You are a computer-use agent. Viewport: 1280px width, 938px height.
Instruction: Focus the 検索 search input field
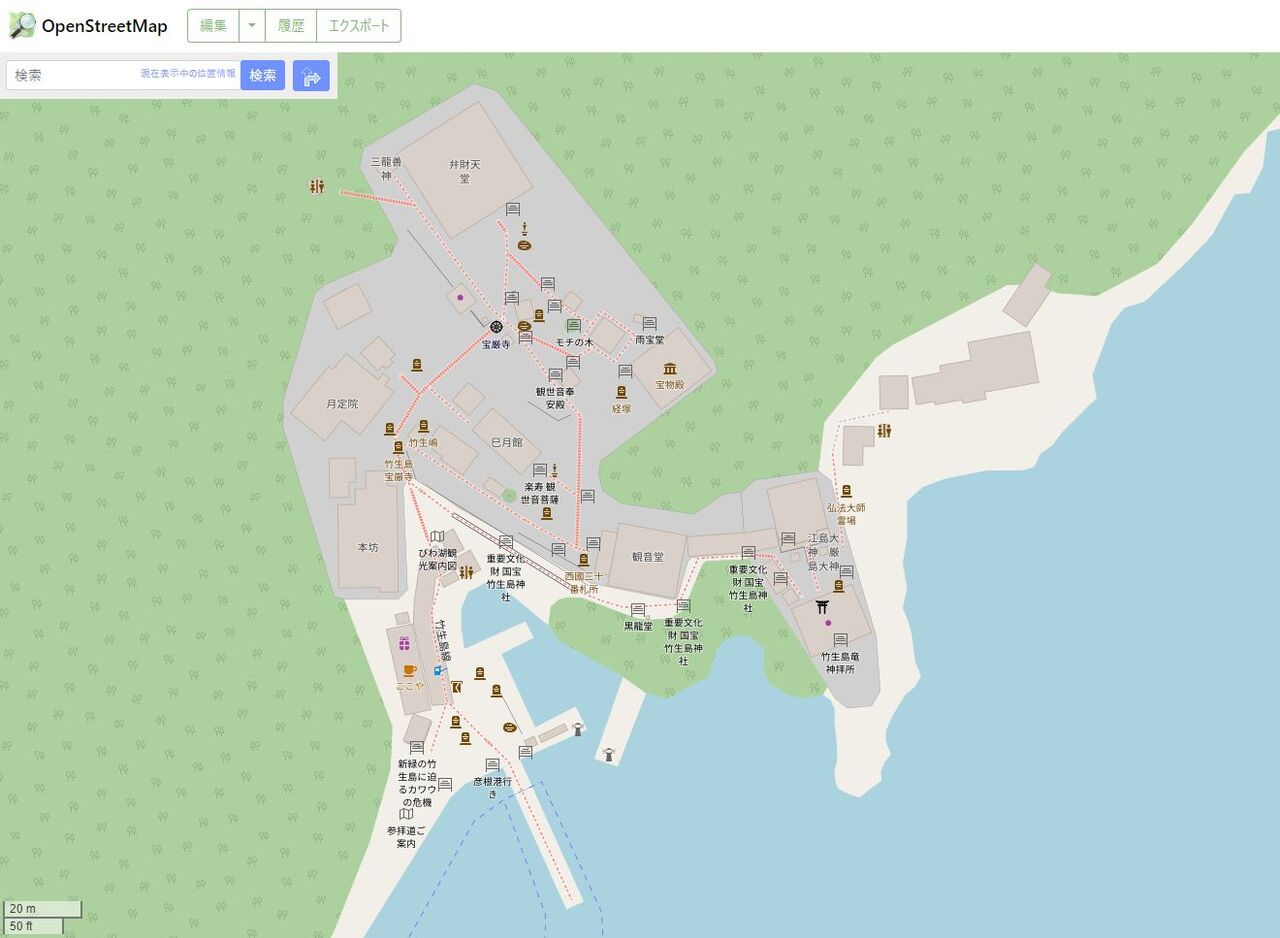[x=123, y=75]
